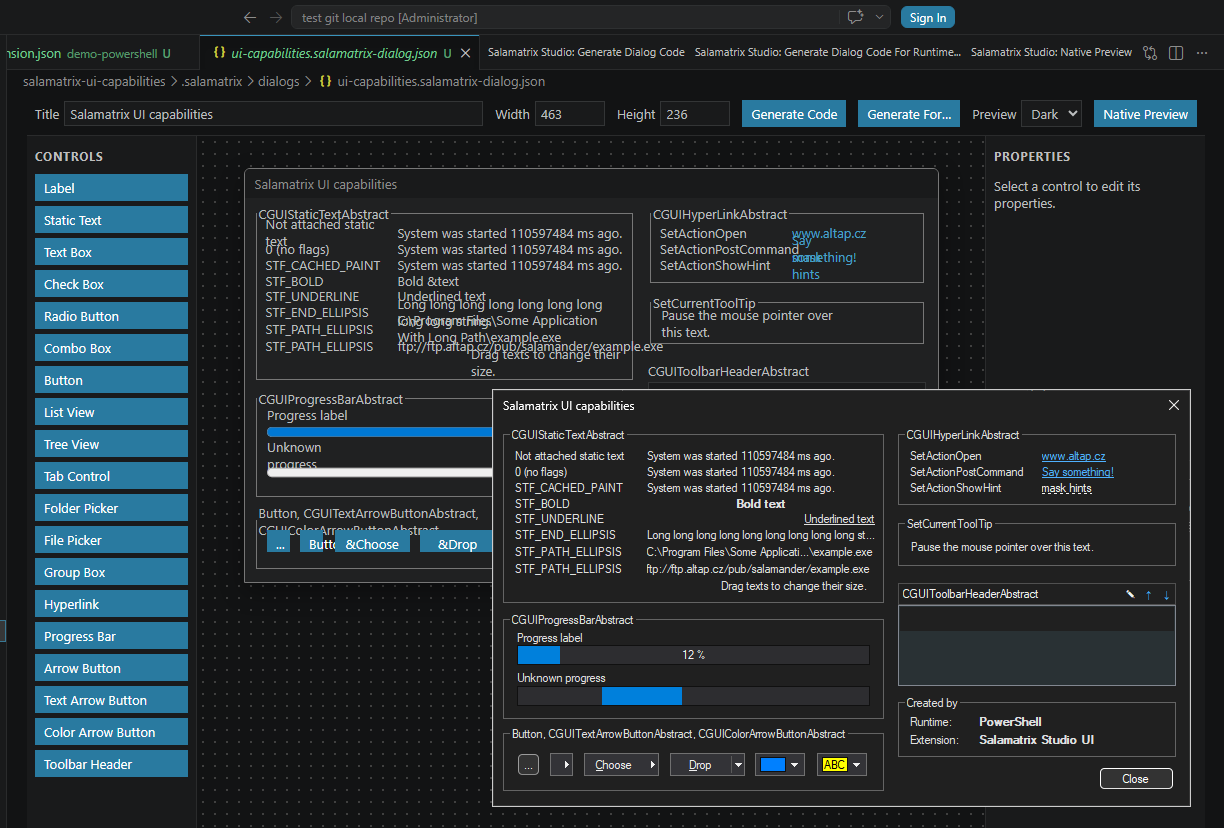Click the Sign In button
The image size is (1224, 828).
pos(928,17)
